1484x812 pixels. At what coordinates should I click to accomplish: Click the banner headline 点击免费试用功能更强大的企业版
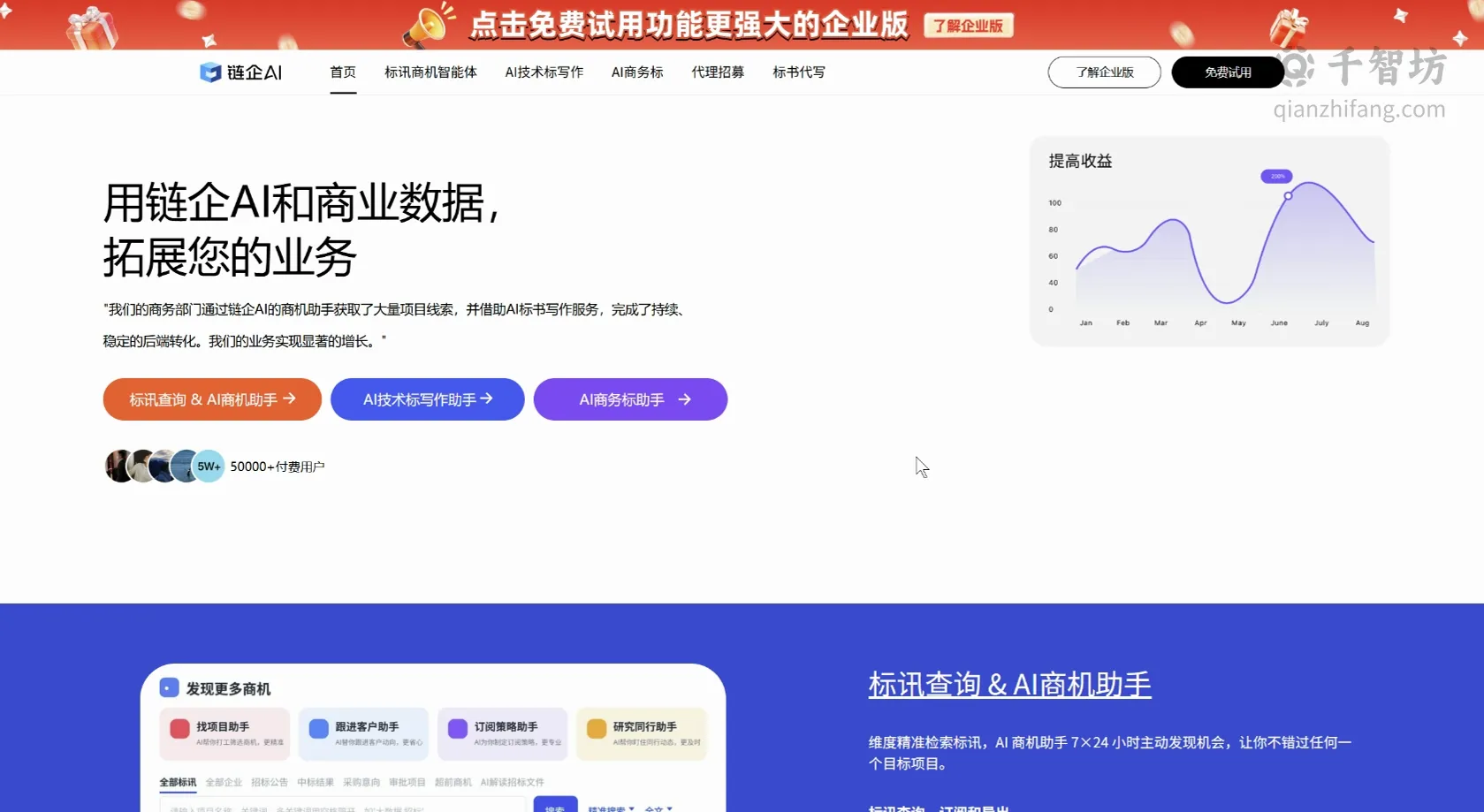[689, 25]
